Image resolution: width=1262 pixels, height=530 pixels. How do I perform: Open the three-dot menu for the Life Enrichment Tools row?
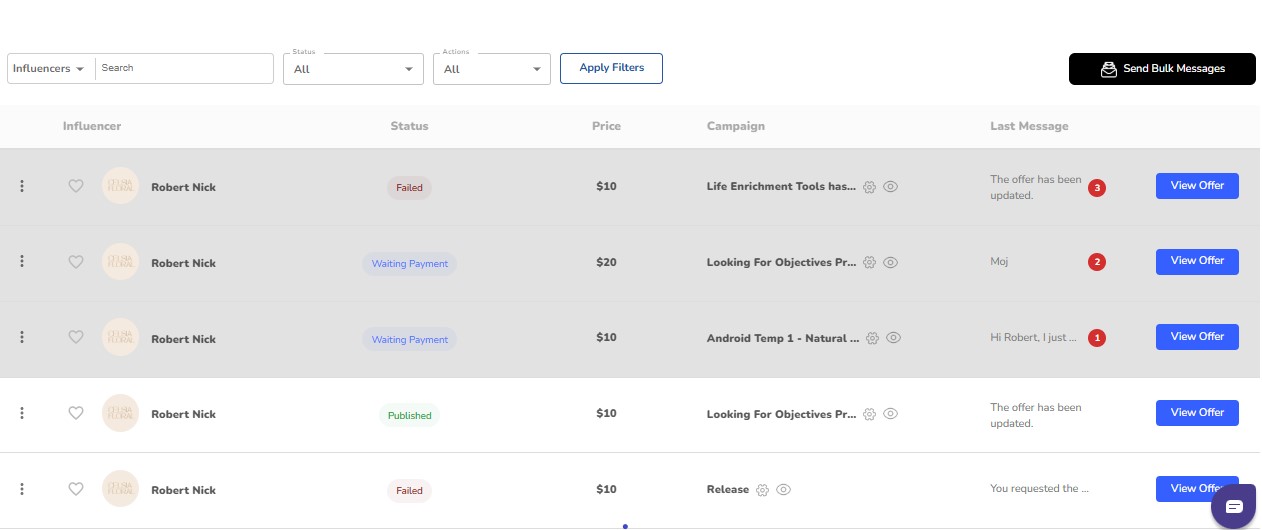22,186
